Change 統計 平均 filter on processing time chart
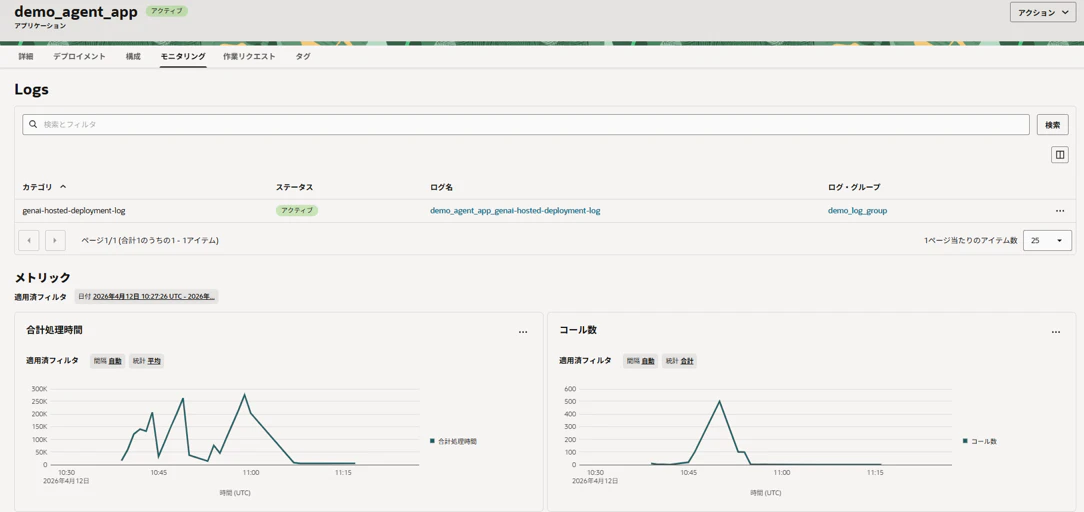Viewport: 1084px width, 512px height. click(x=147, y=361)
